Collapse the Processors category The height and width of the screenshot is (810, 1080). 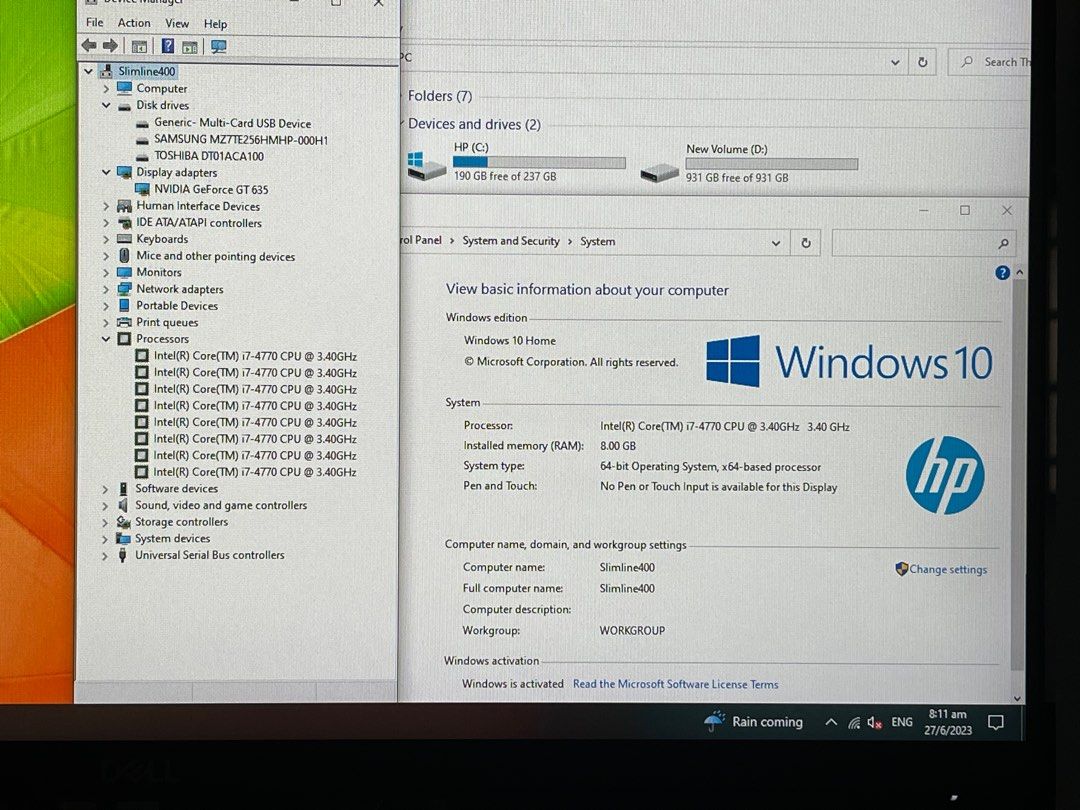pyautogui.click(x=106, y=338)
